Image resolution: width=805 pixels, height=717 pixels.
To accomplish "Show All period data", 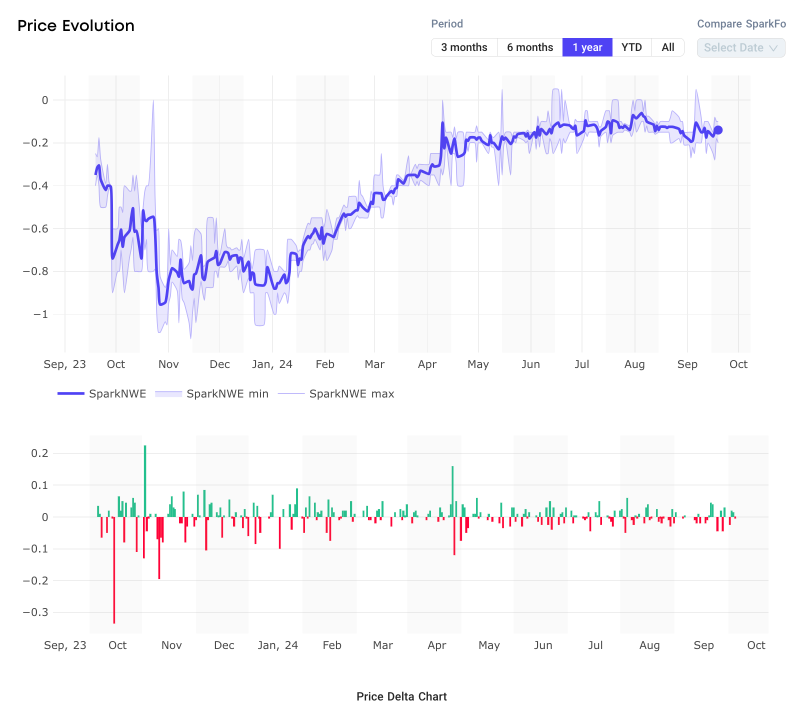I will click(x=668, y=47).
